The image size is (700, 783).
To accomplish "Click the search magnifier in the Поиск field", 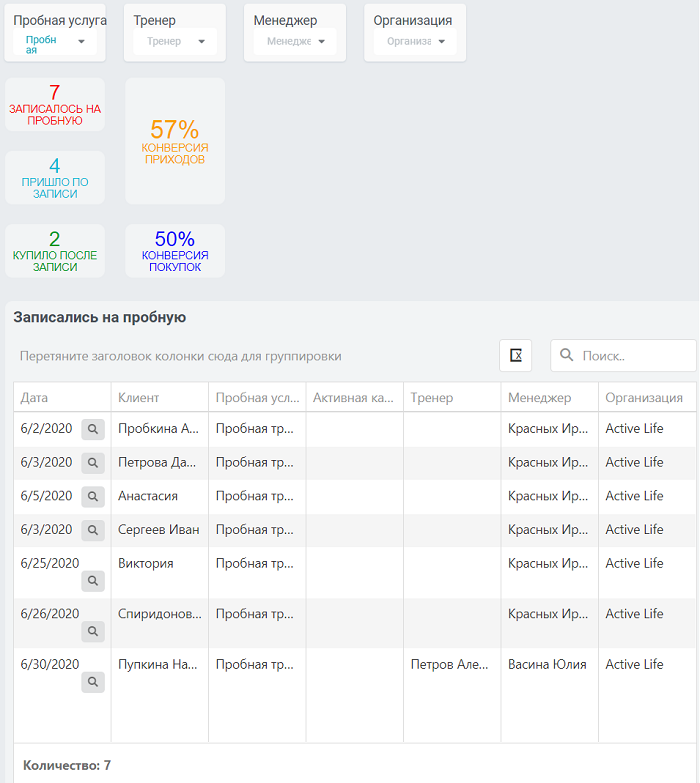I will pyautogui.click(x=566, y=355).
